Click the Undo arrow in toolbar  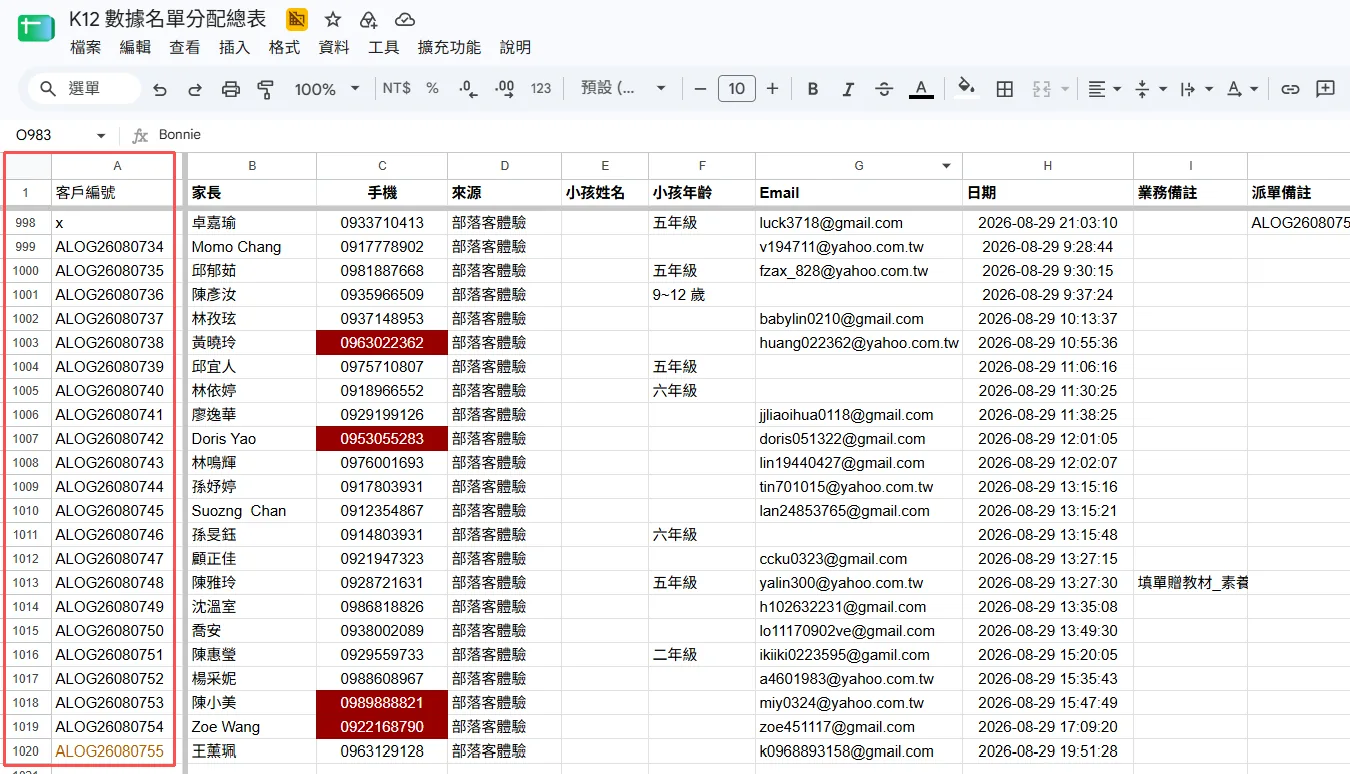(x=160, y=89)
